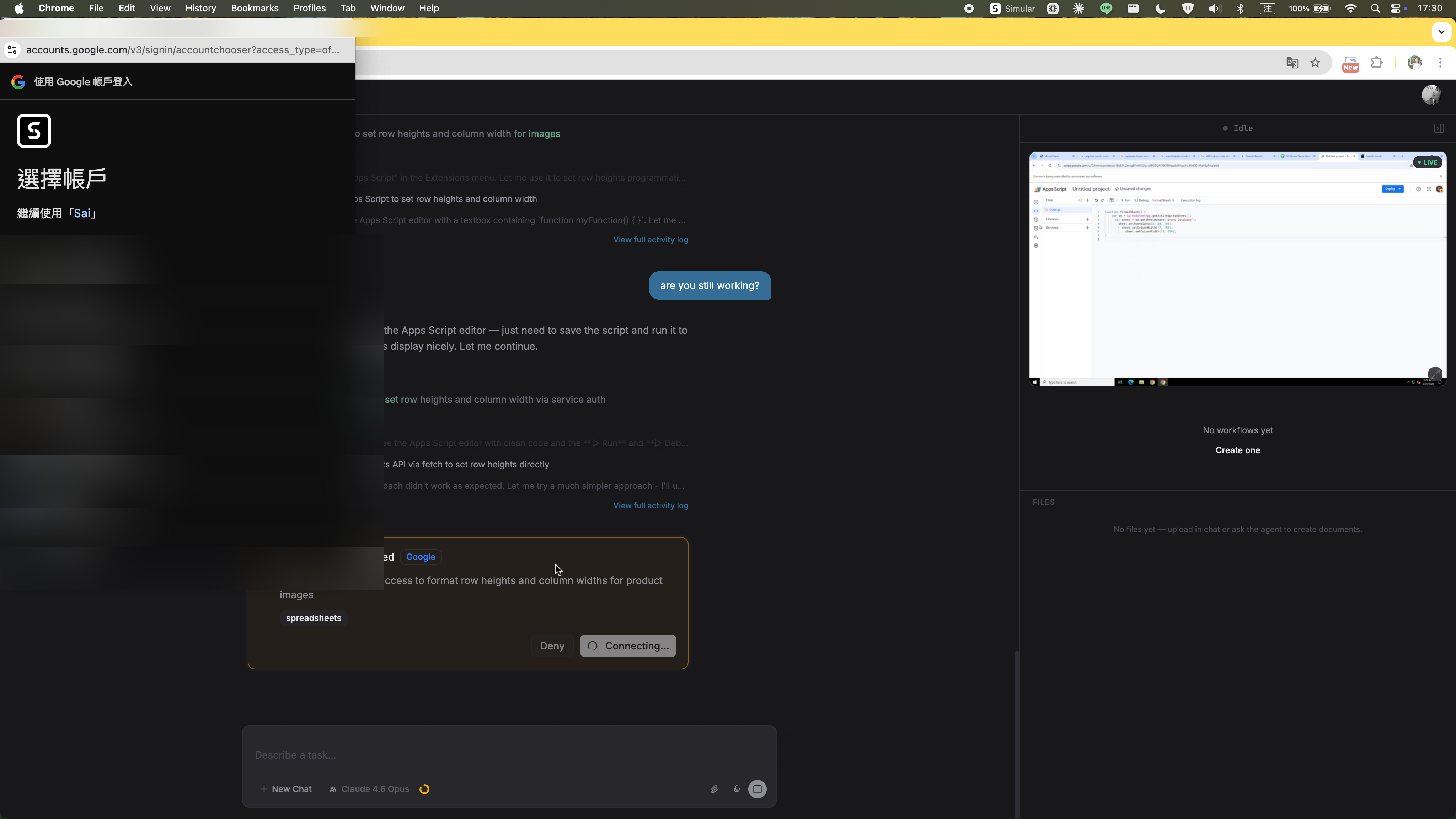Click the Simular extension icon with New badge

pos(1350,63)
